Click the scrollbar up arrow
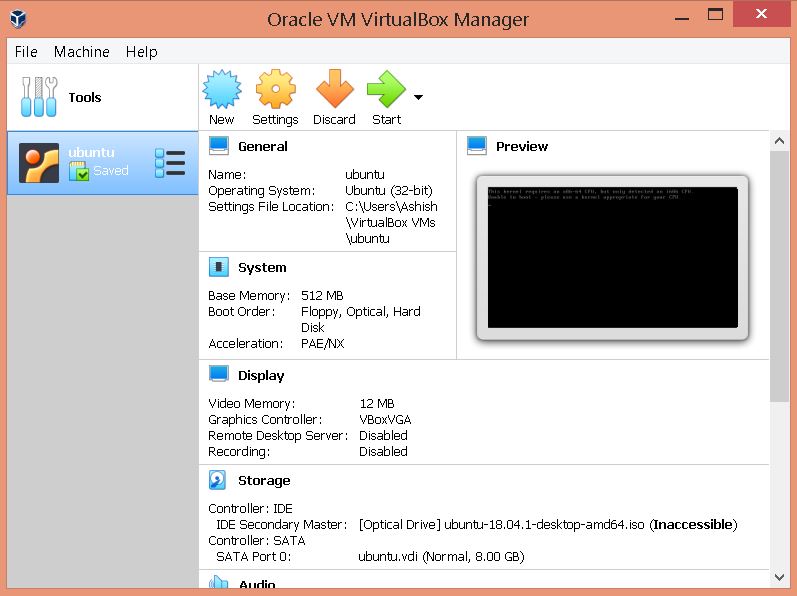Screen dimensions: 797x596 (x=780, y=140)
